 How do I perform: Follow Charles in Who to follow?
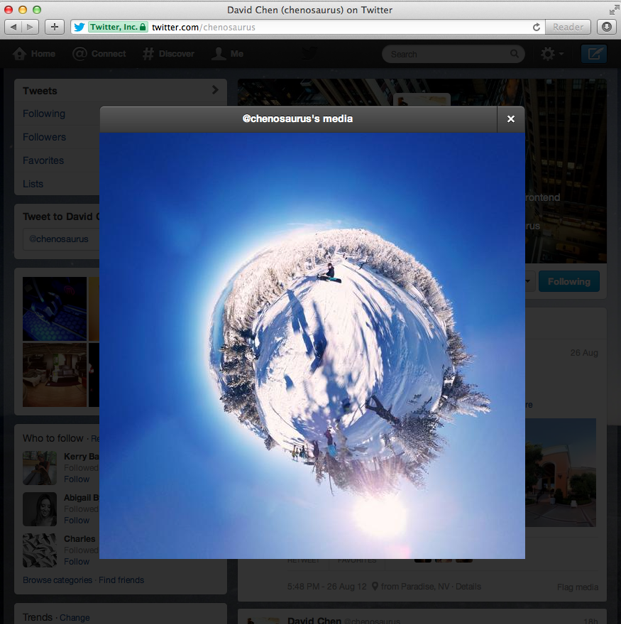(76, 562)
